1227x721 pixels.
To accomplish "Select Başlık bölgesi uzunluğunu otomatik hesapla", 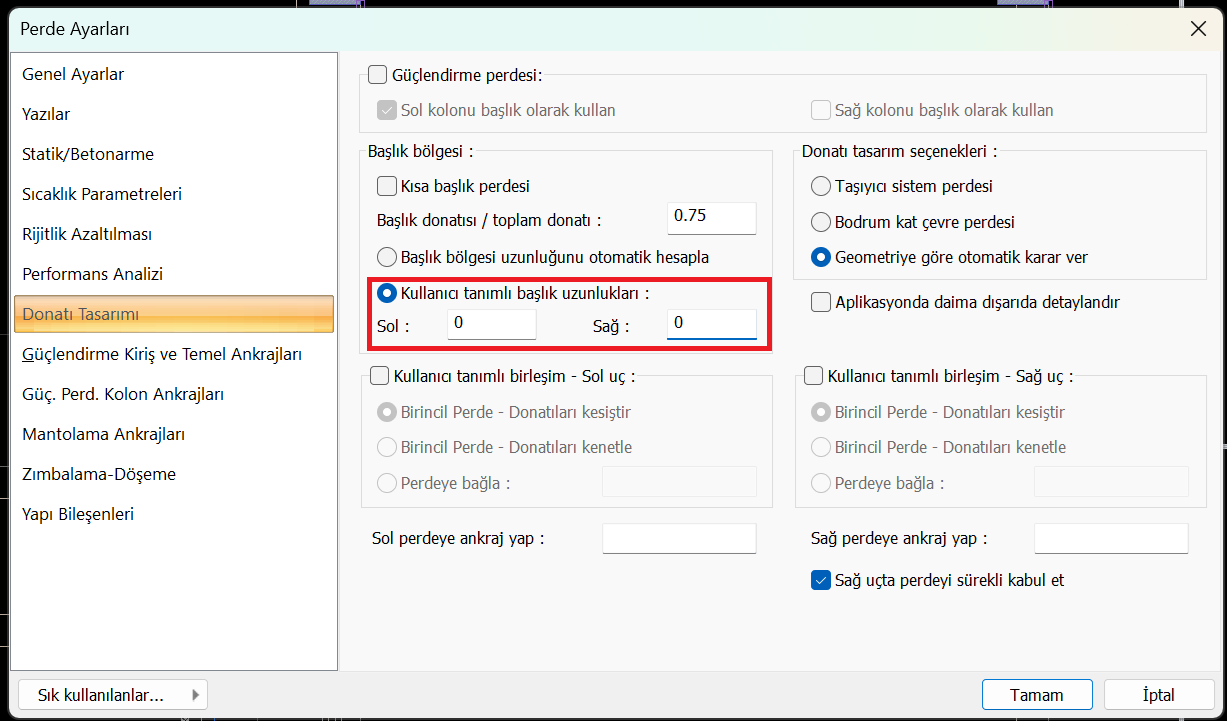I will pyautogui.click(x=386, y=257).
